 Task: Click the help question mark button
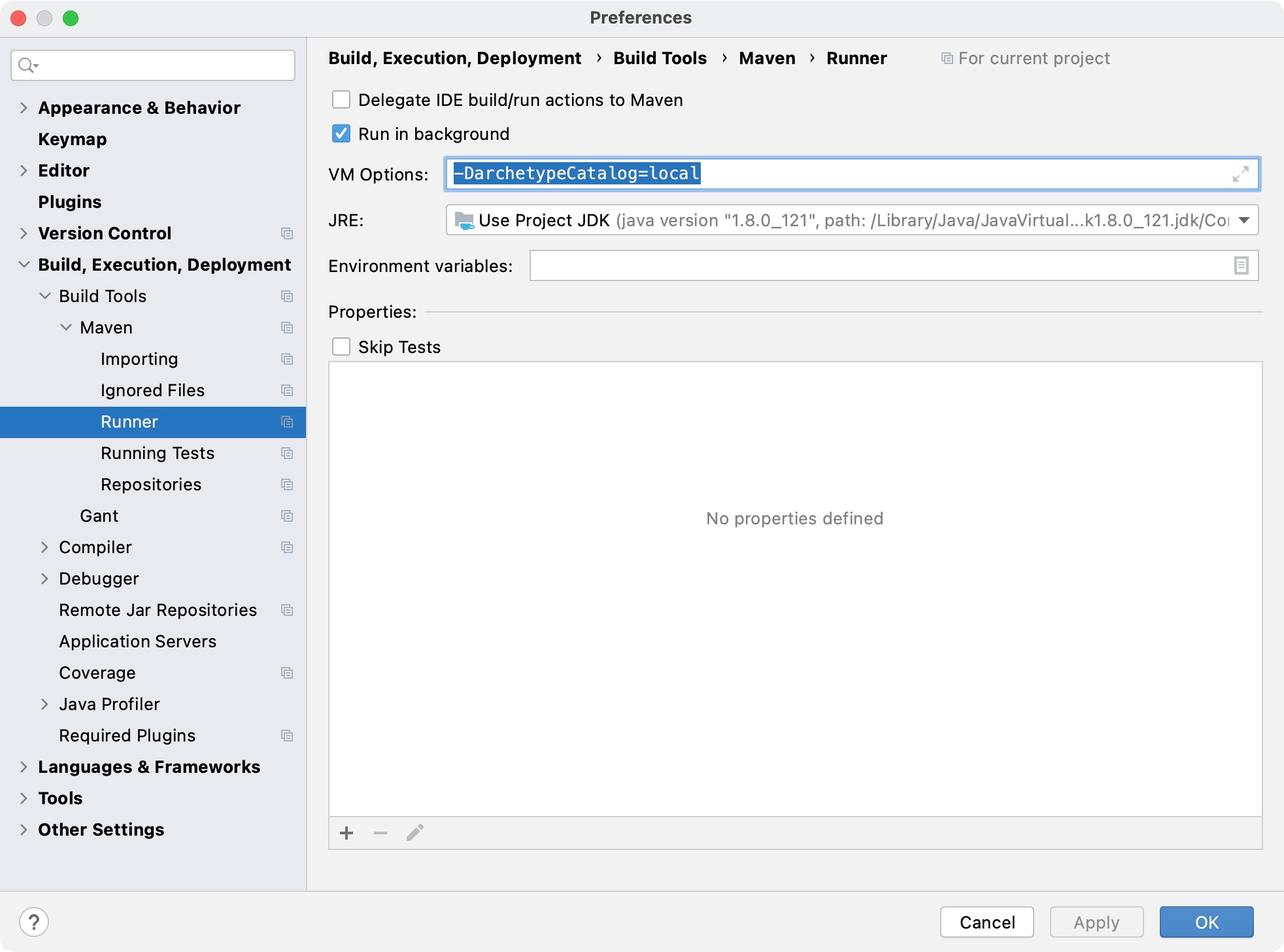coord(34,922)
